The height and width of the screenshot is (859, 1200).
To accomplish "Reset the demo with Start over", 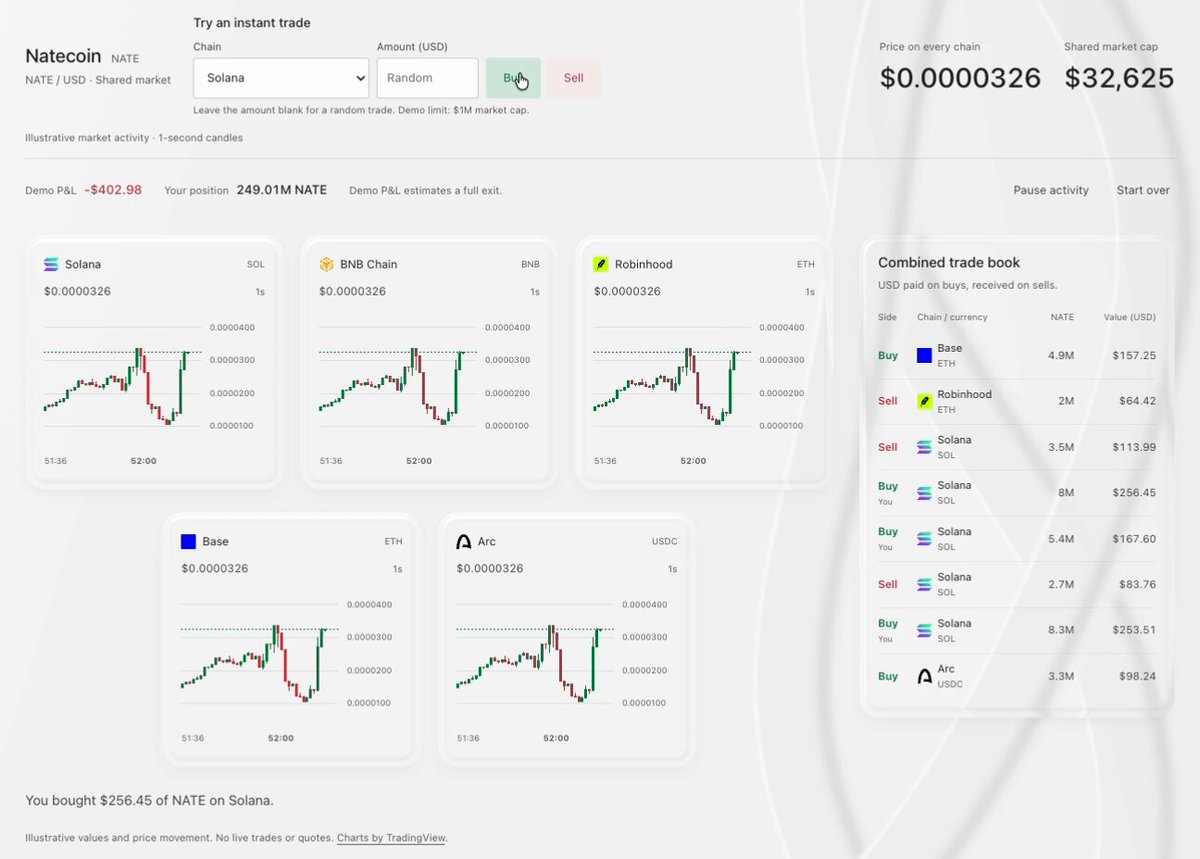I will [x=1143, y=190].
